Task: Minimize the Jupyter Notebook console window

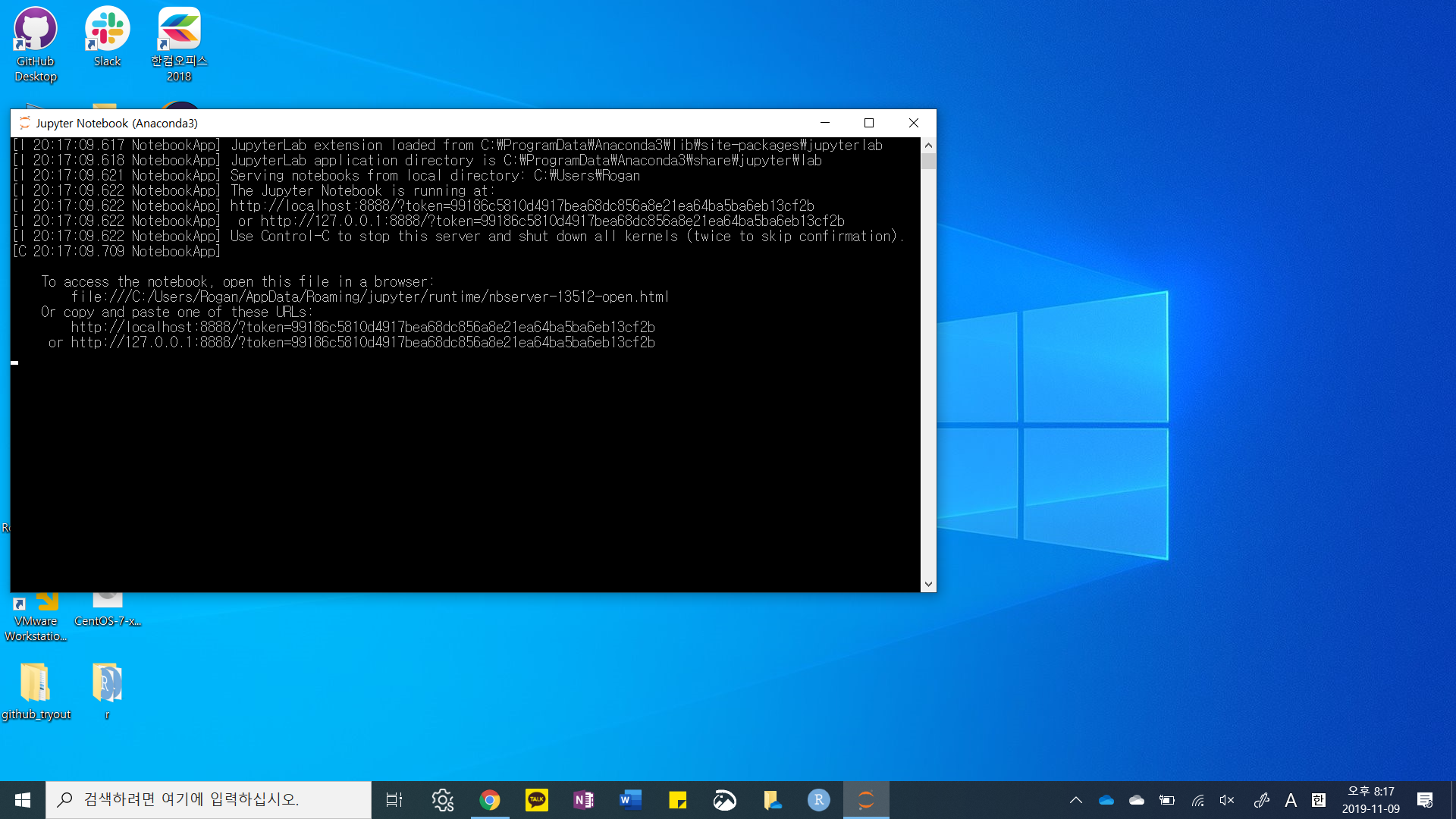Action: 825,123
